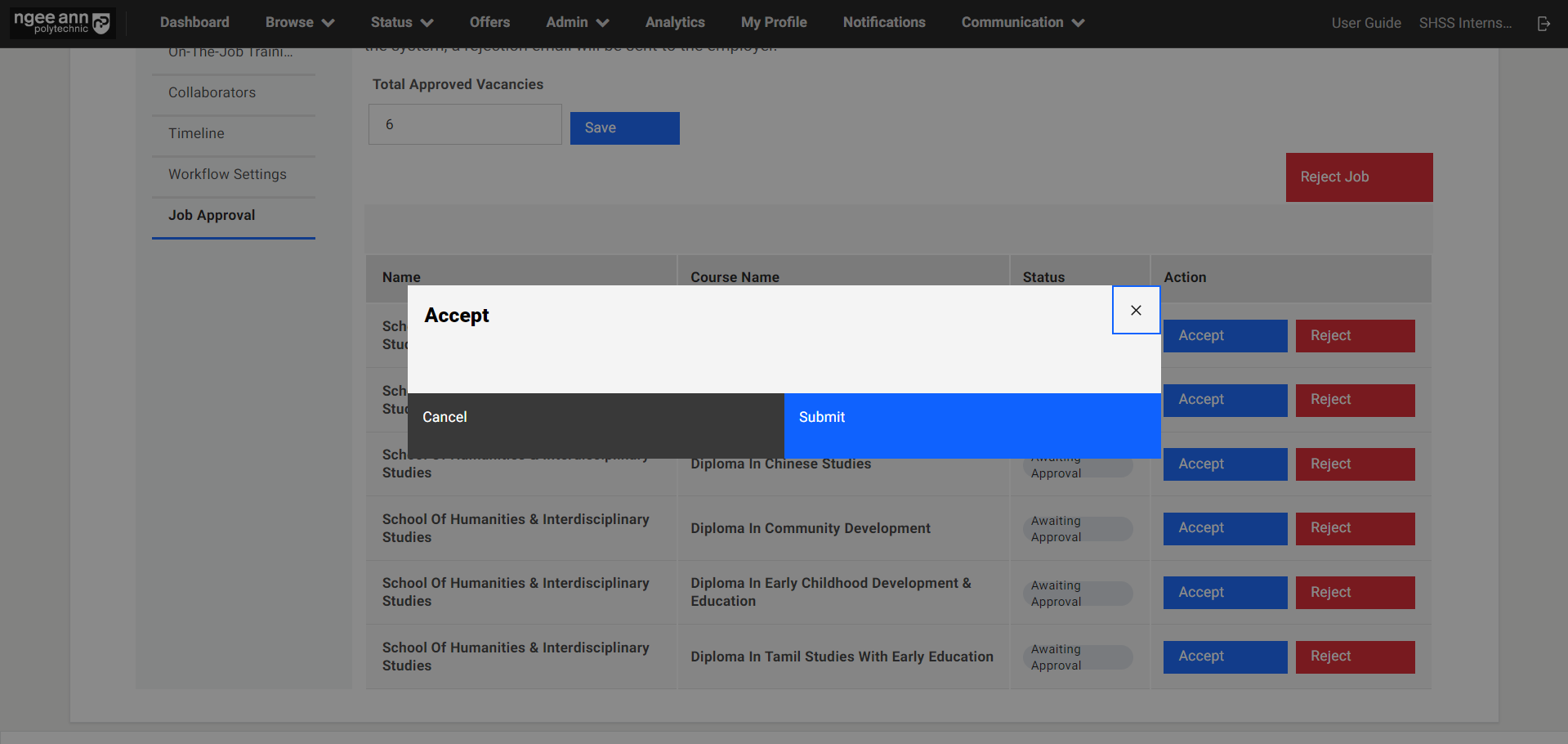Image resolution: width=1568 pixels, height=744 pixels.
Task: Open My Profile page
Action: point(773,23)
